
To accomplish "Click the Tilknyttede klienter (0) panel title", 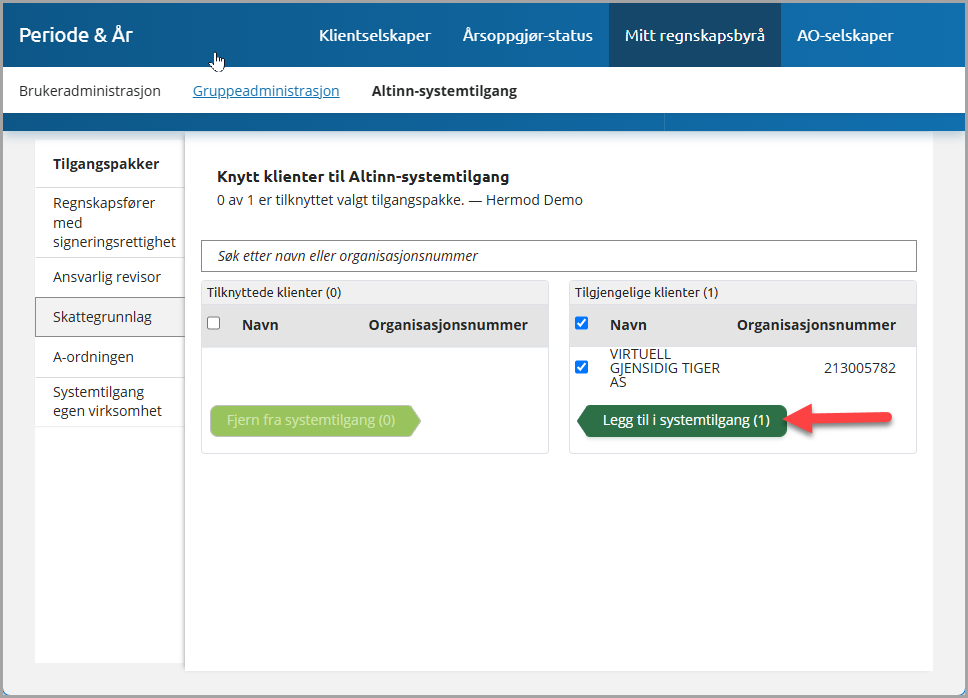I will 274,293.
